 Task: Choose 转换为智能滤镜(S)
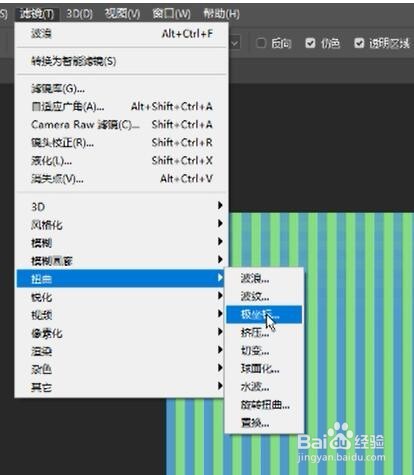[122, 61]
